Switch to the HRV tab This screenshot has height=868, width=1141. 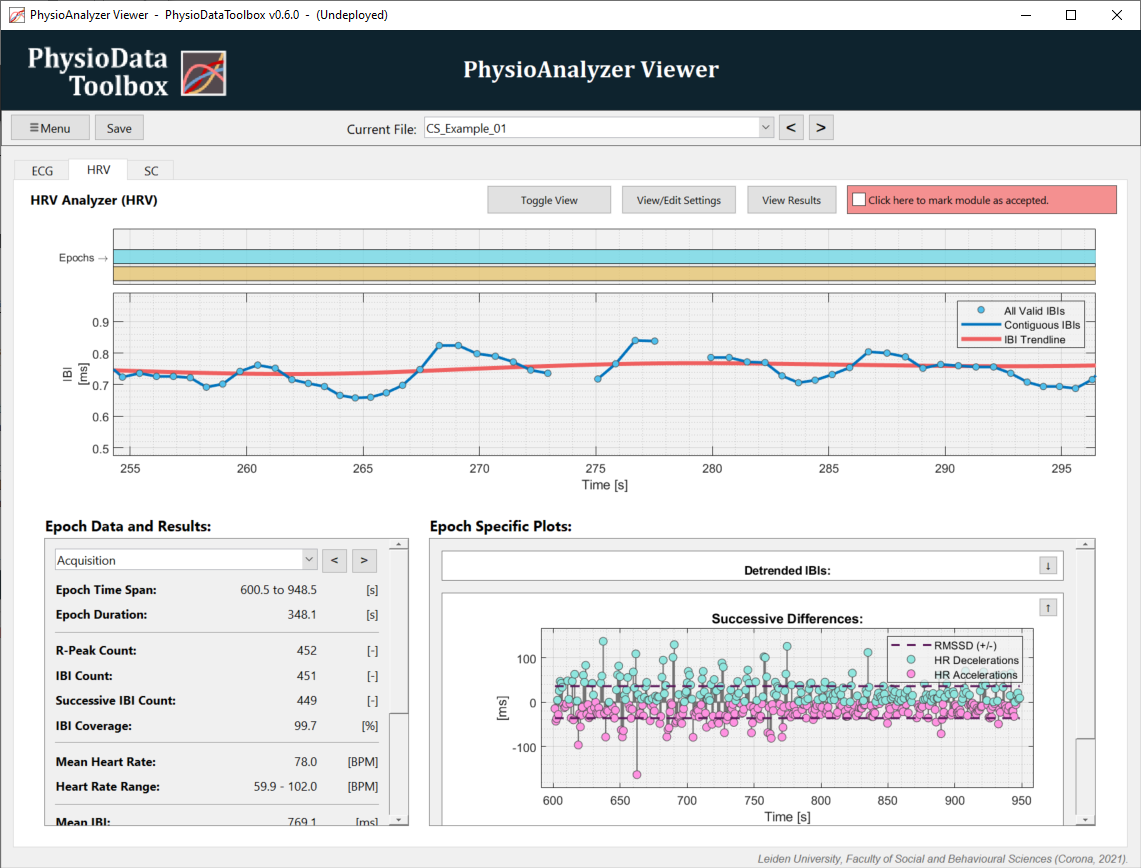coord(98,170)
